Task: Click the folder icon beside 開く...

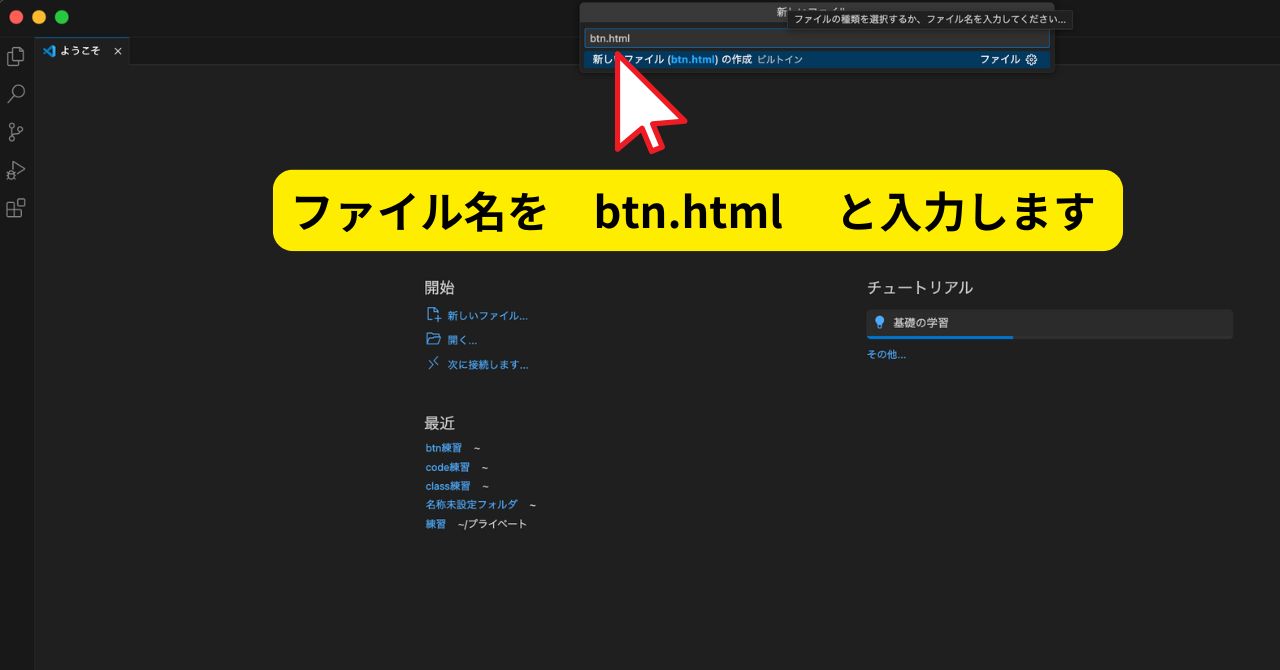Action: point(433,339)
